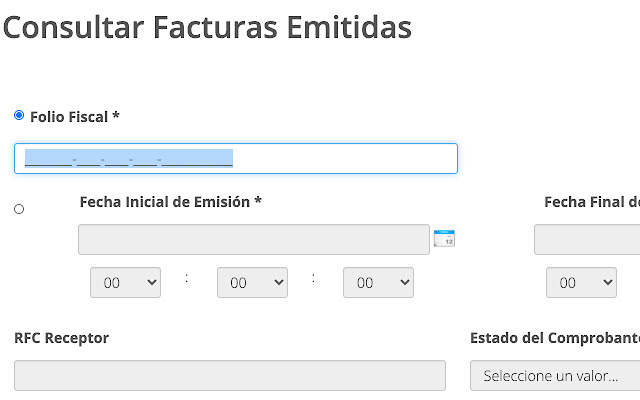Image resolution: width=640 pixels, height=400 pixels.
Task: Click the Consultar Facturas Emitidas heading
Action: click(x=207, y=27)
